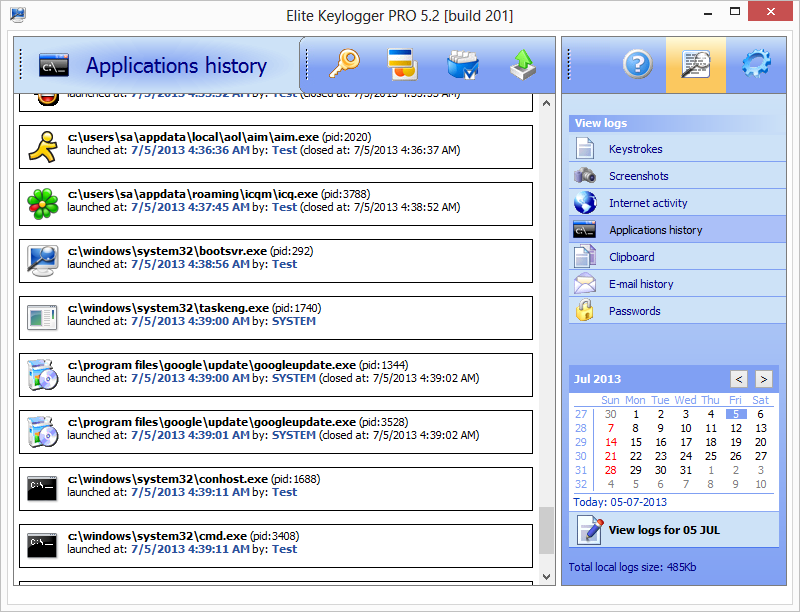Open the Screenshots log
This screenshot has height=612, width=800.
pos(638,176)
